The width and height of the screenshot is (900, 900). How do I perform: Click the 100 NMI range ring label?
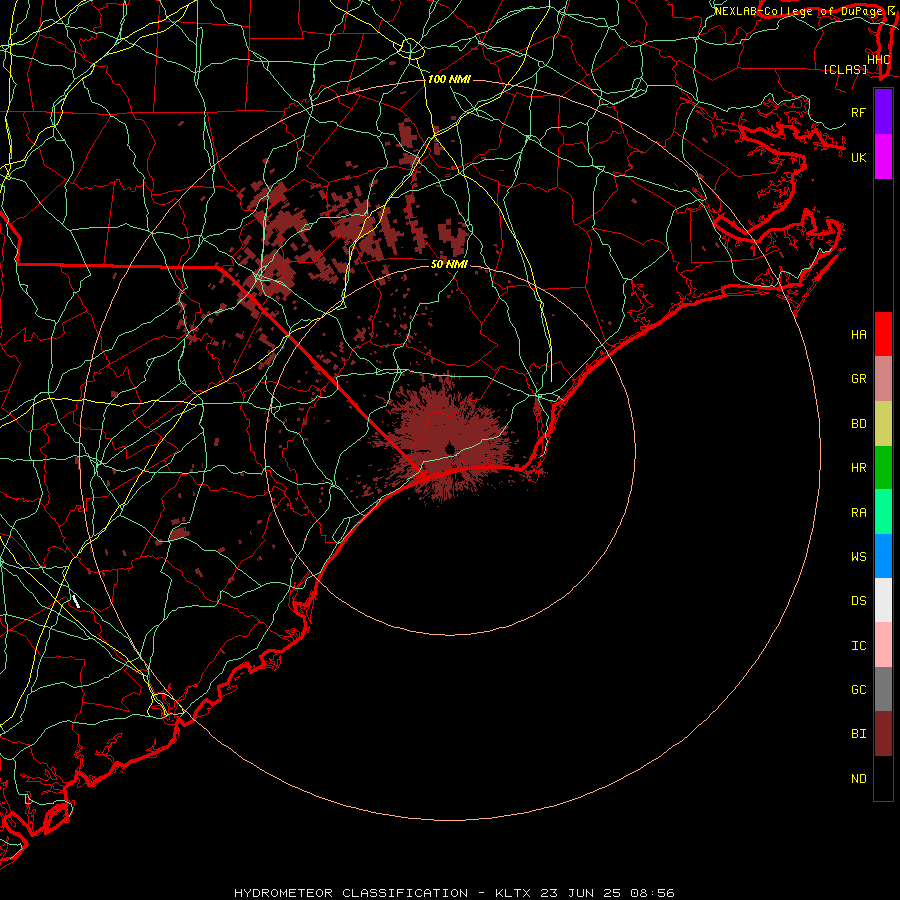[x=449, y=79]
